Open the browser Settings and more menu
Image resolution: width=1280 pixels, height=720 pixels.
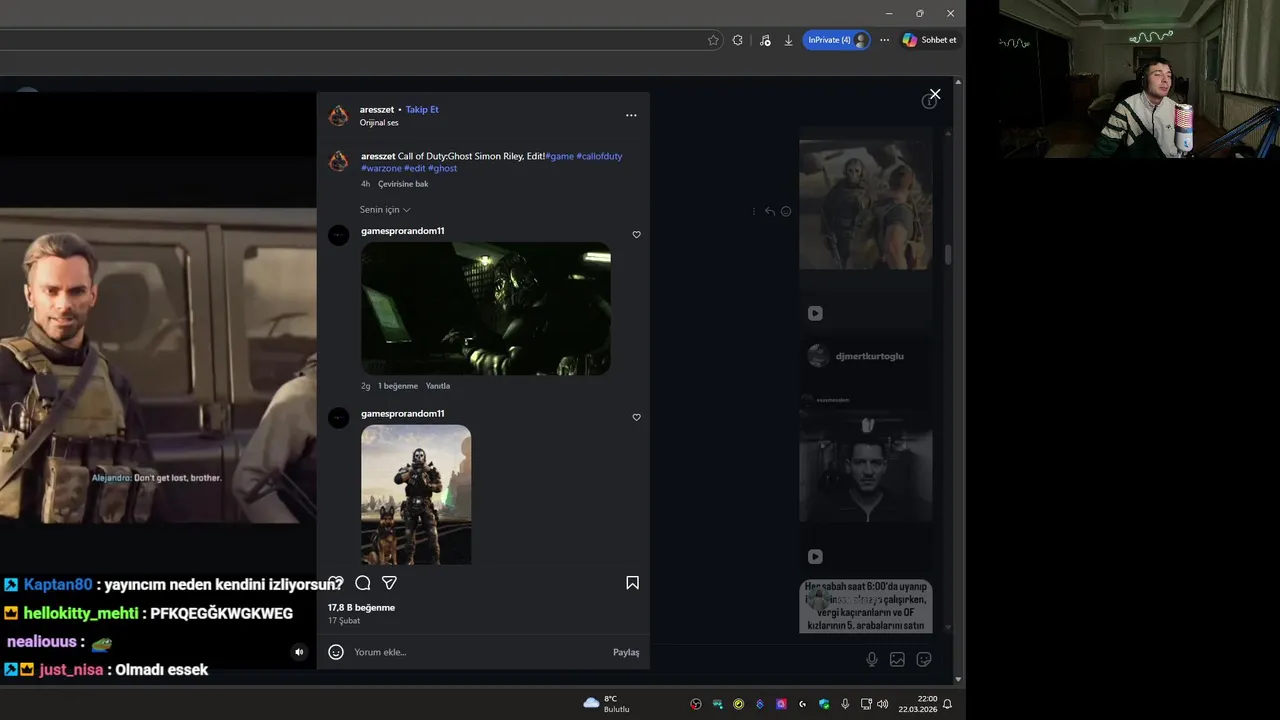pyautogui.click(x=884, y=40)
